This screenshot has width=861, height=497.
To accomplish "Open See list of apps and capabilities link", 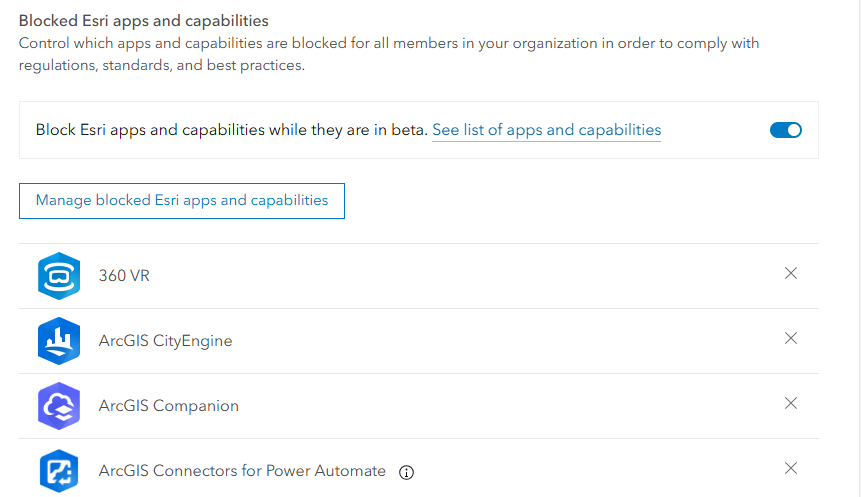I will click(546, 130).
